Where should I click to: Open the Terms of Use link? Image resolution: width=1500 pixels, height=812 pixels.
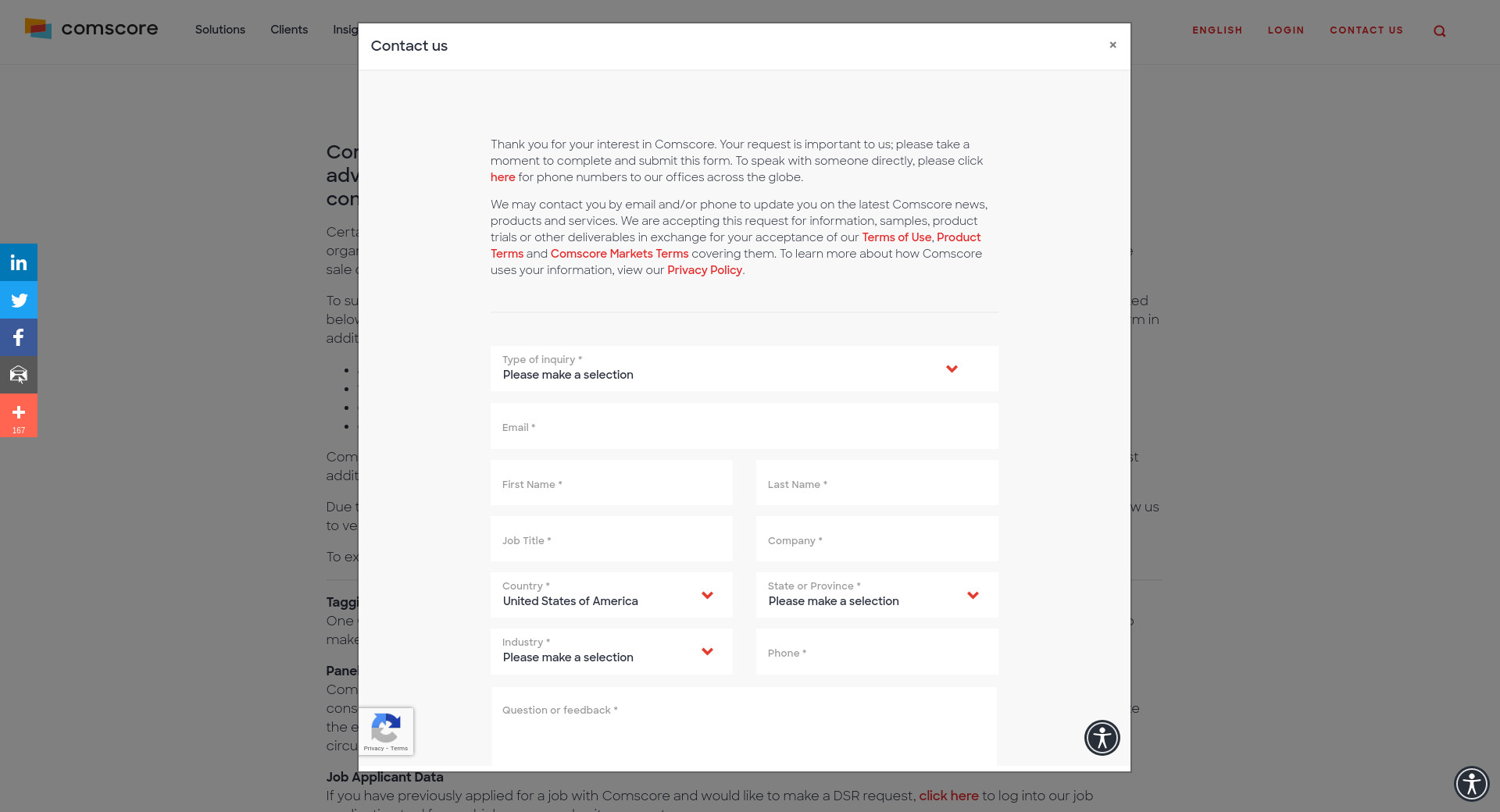[x=897, y=237]
